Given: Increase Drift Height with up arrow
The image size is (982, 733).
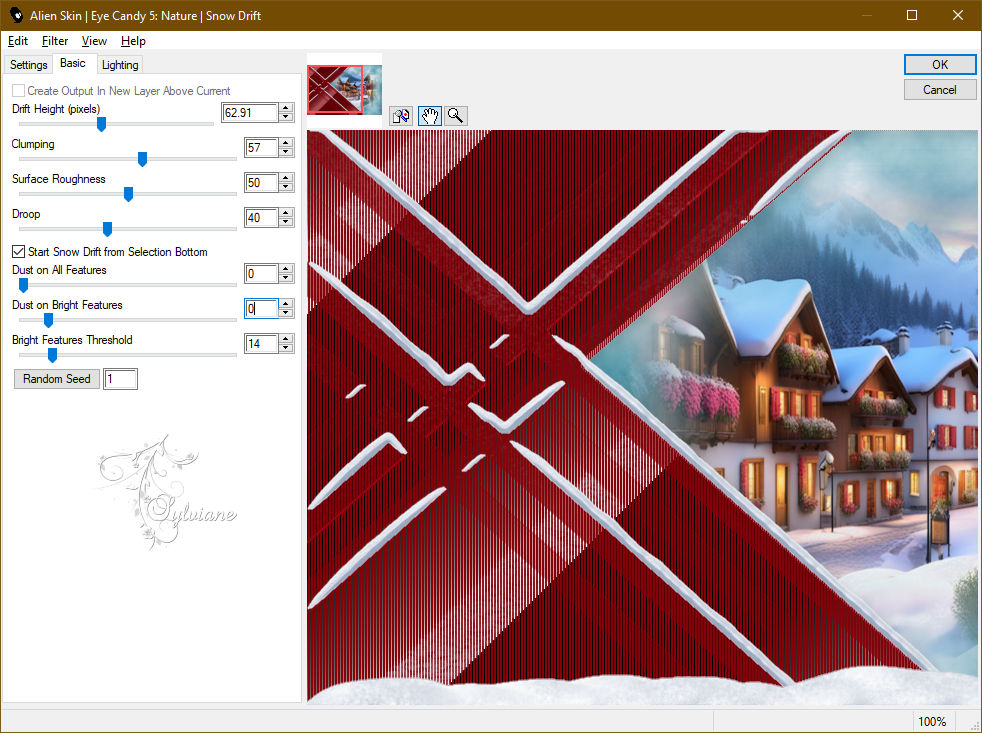Looking at the screenshot, I should click(x=286, y=108).
